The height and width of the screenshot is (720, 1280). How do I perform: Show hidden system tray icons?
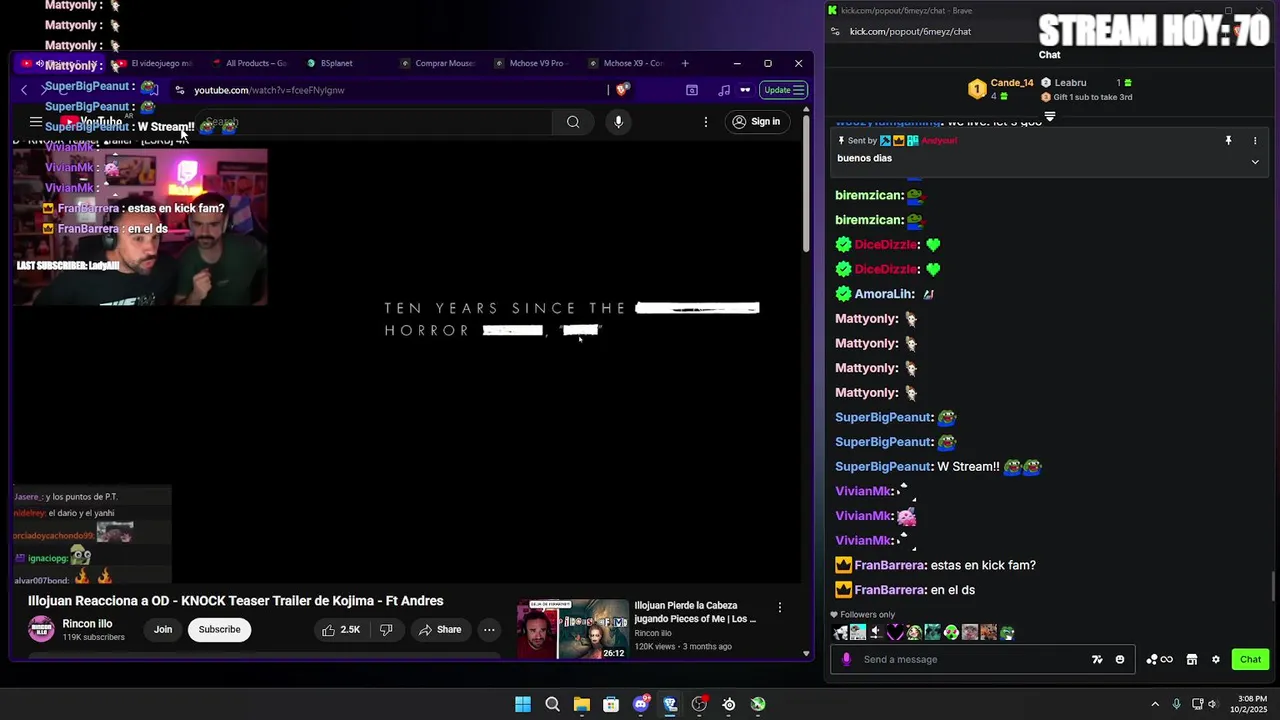[1155, 704]
